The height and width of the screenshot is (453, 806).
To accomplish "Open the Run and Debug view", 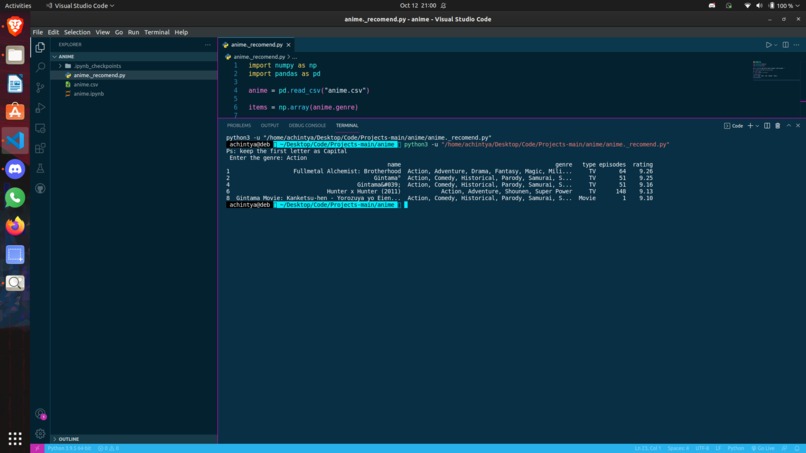I will click(x=40, y=108).
